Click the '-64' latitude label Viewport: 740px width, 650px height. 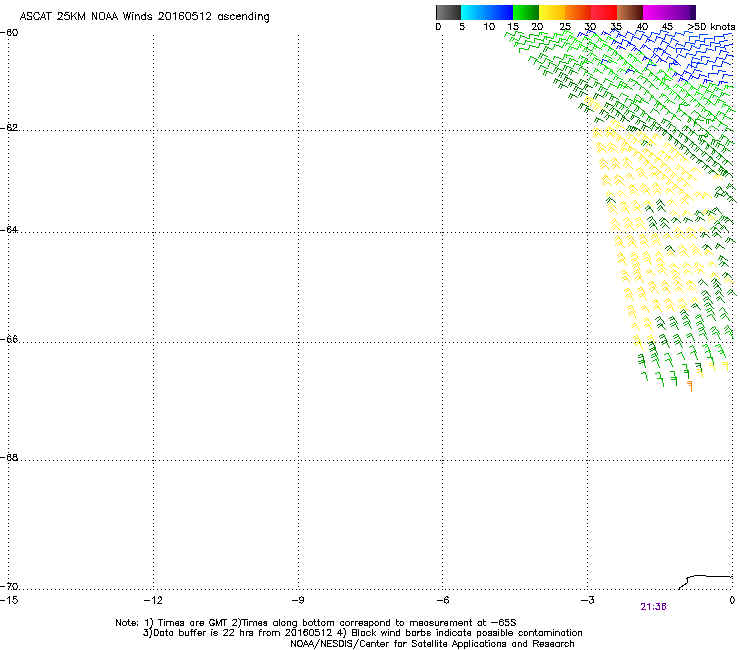9,230
